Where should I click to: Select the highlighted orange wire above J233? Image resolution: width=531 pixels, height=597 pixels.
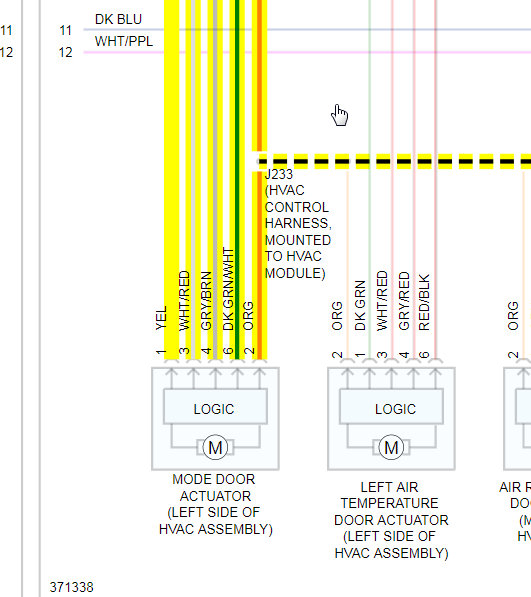(260, 75)
